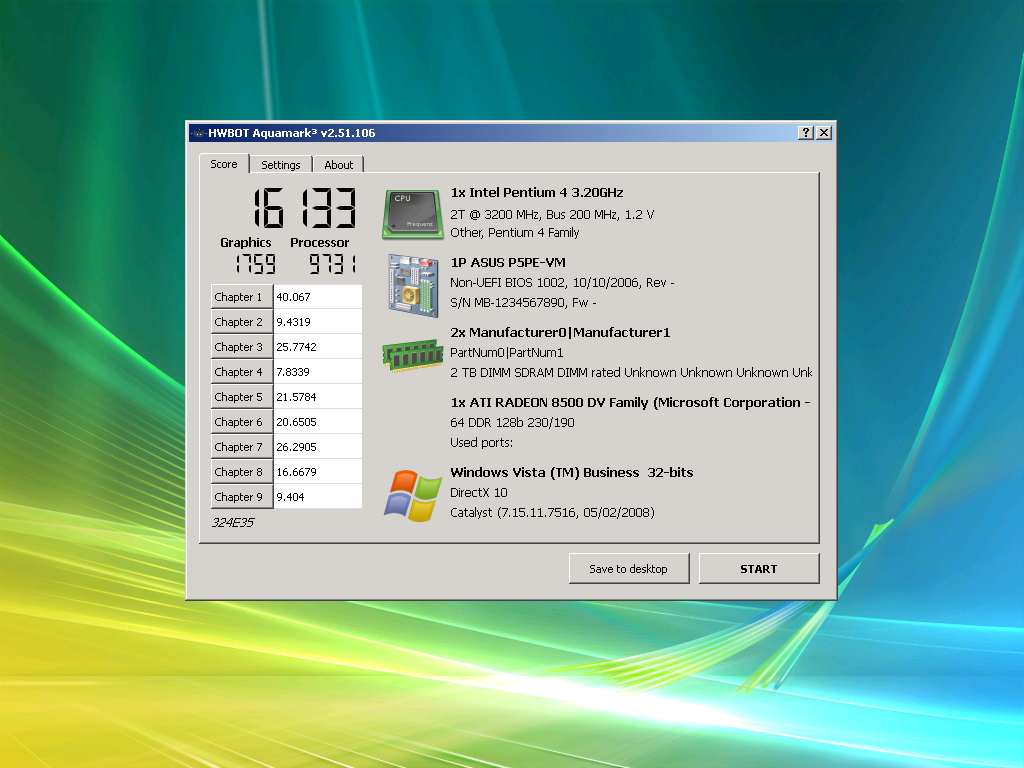The image size is (1024, 768).
Task: Click the Chapter 3 value 25.7742
Action: pyautogui.click(x=317, y=347)
